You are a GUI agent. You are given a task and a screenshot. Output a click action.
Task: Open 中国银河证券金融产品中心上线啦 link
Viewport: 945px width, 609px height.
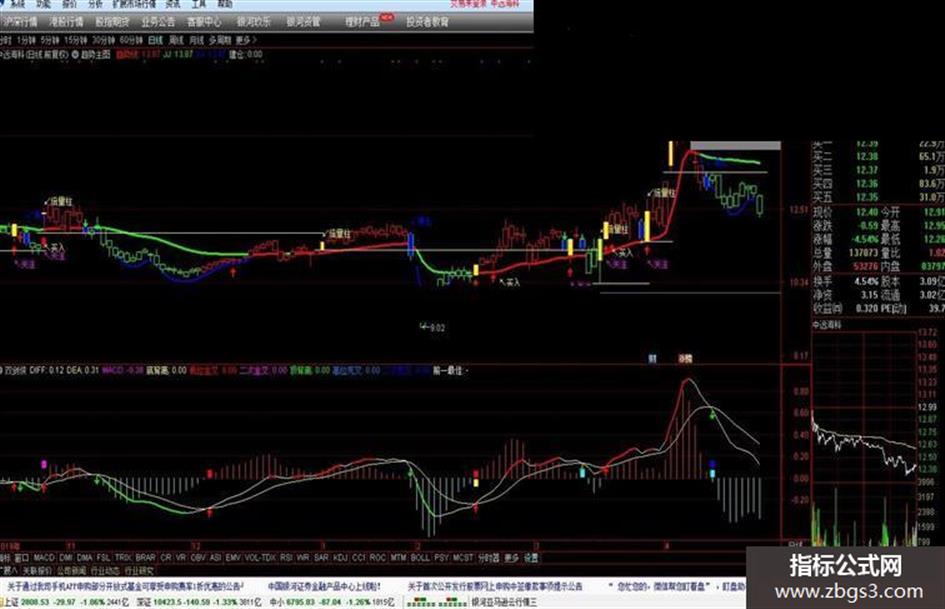[x=324, y=586]
